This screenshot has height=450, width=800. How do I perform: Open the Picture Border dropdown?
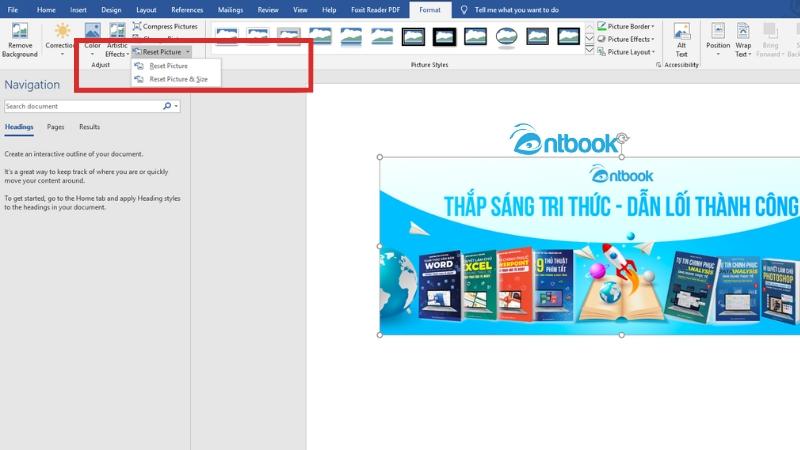(626, 26)
